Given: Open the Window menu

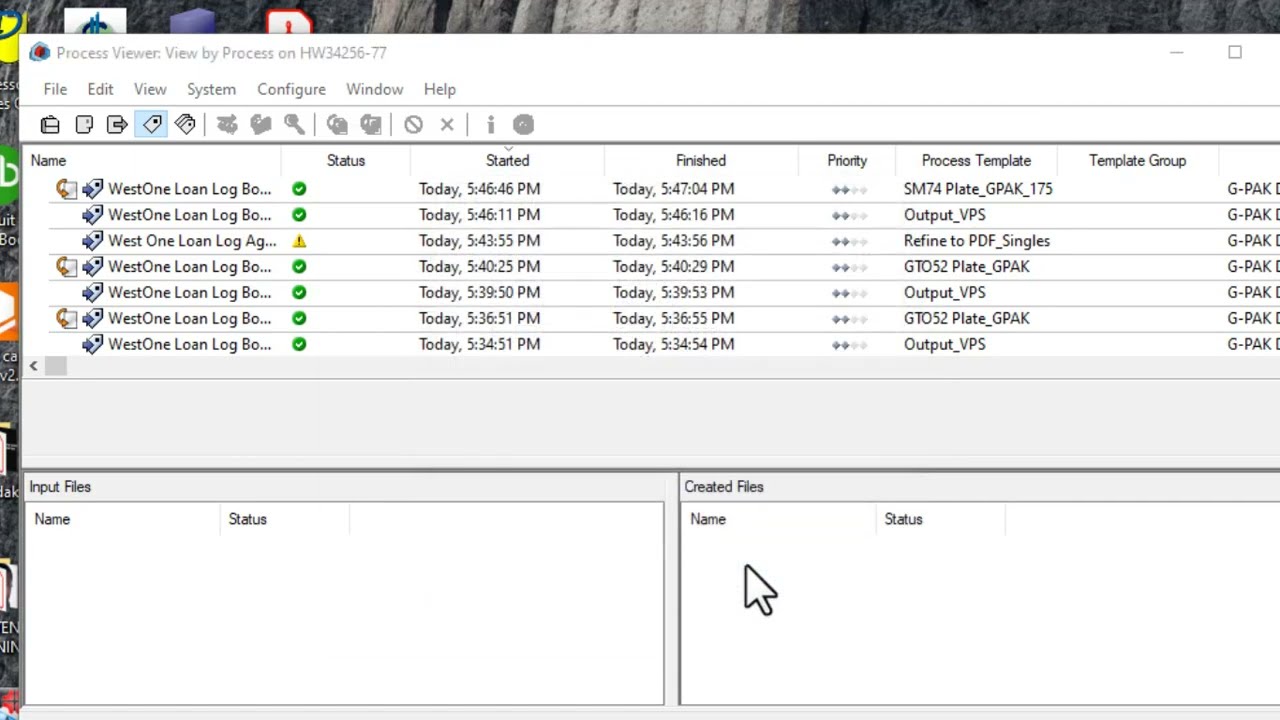Looking at the screenshot, I should pos(374,89).
